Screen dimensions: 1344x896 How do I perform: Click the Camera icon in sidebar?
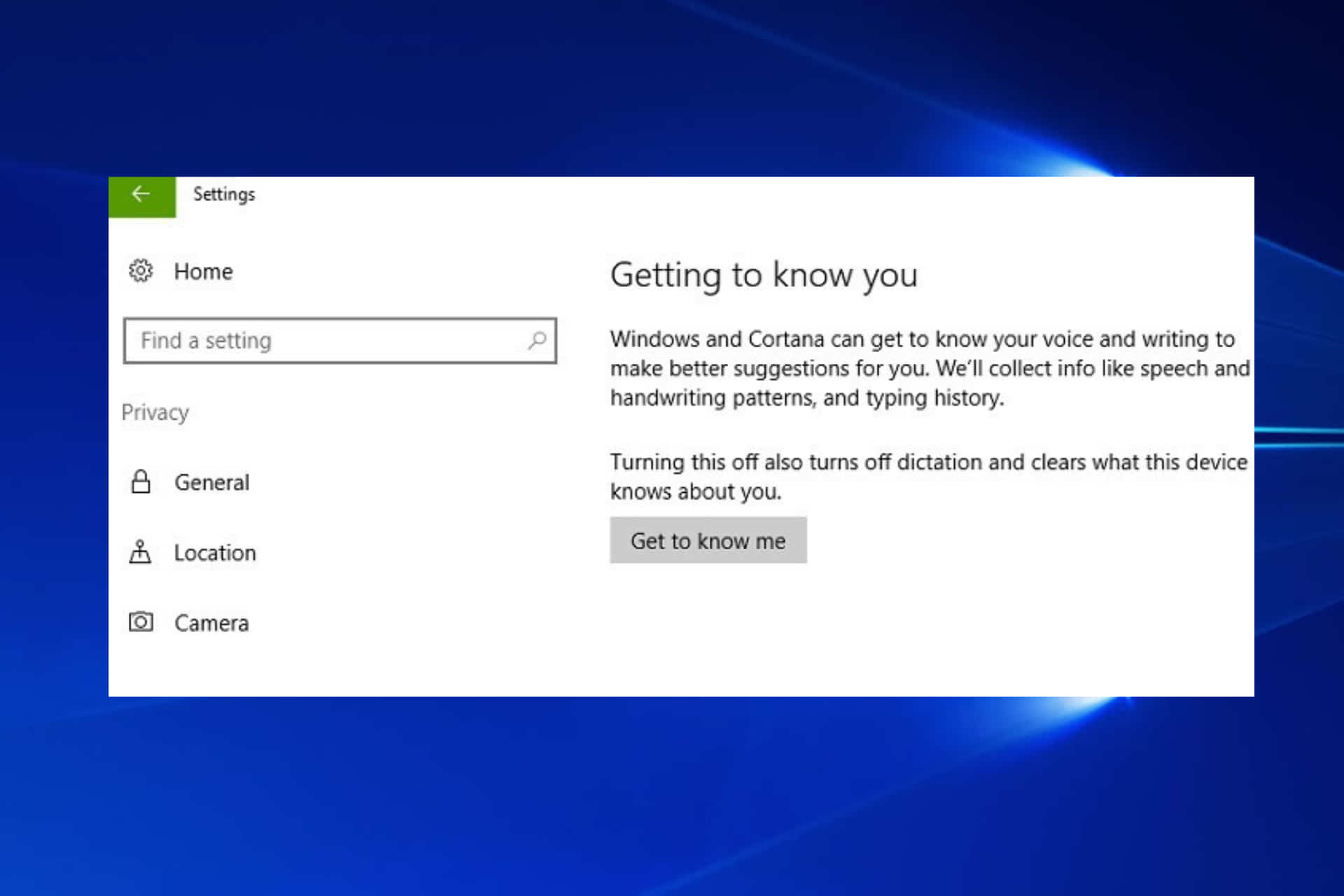141,622
